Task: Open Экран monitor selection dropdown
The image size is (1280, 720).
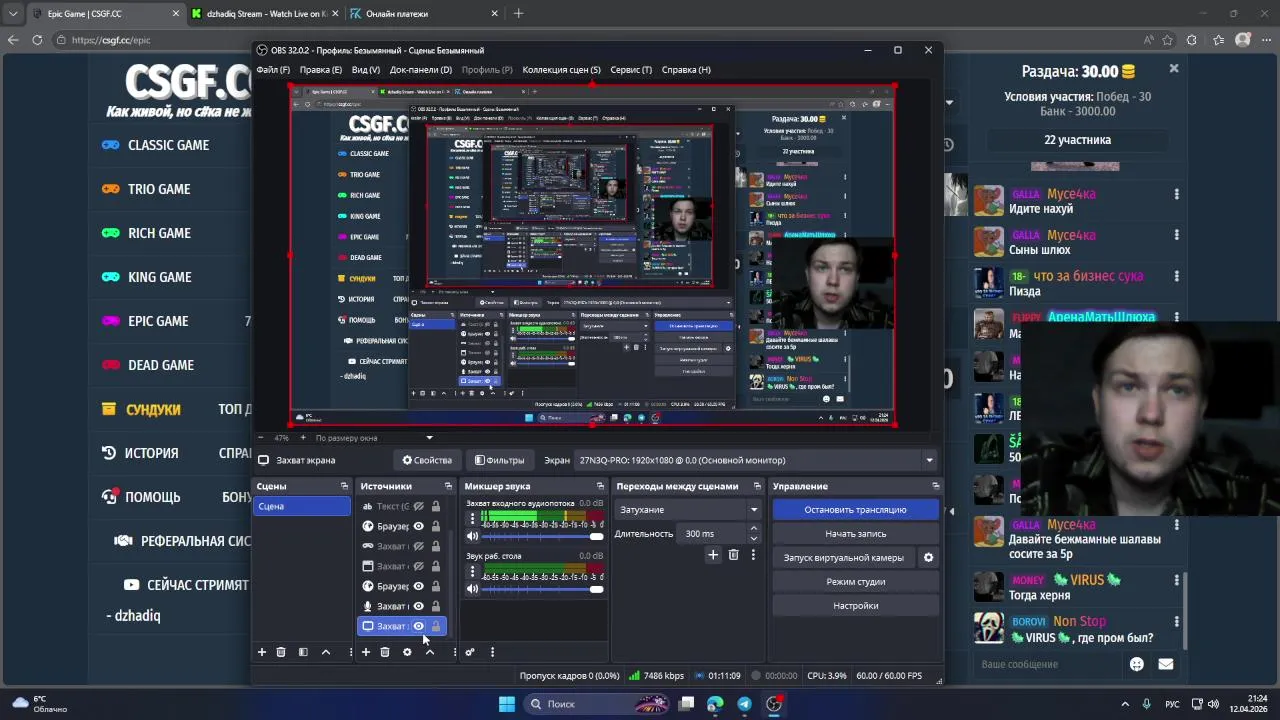Action: (x=756, y=460)
